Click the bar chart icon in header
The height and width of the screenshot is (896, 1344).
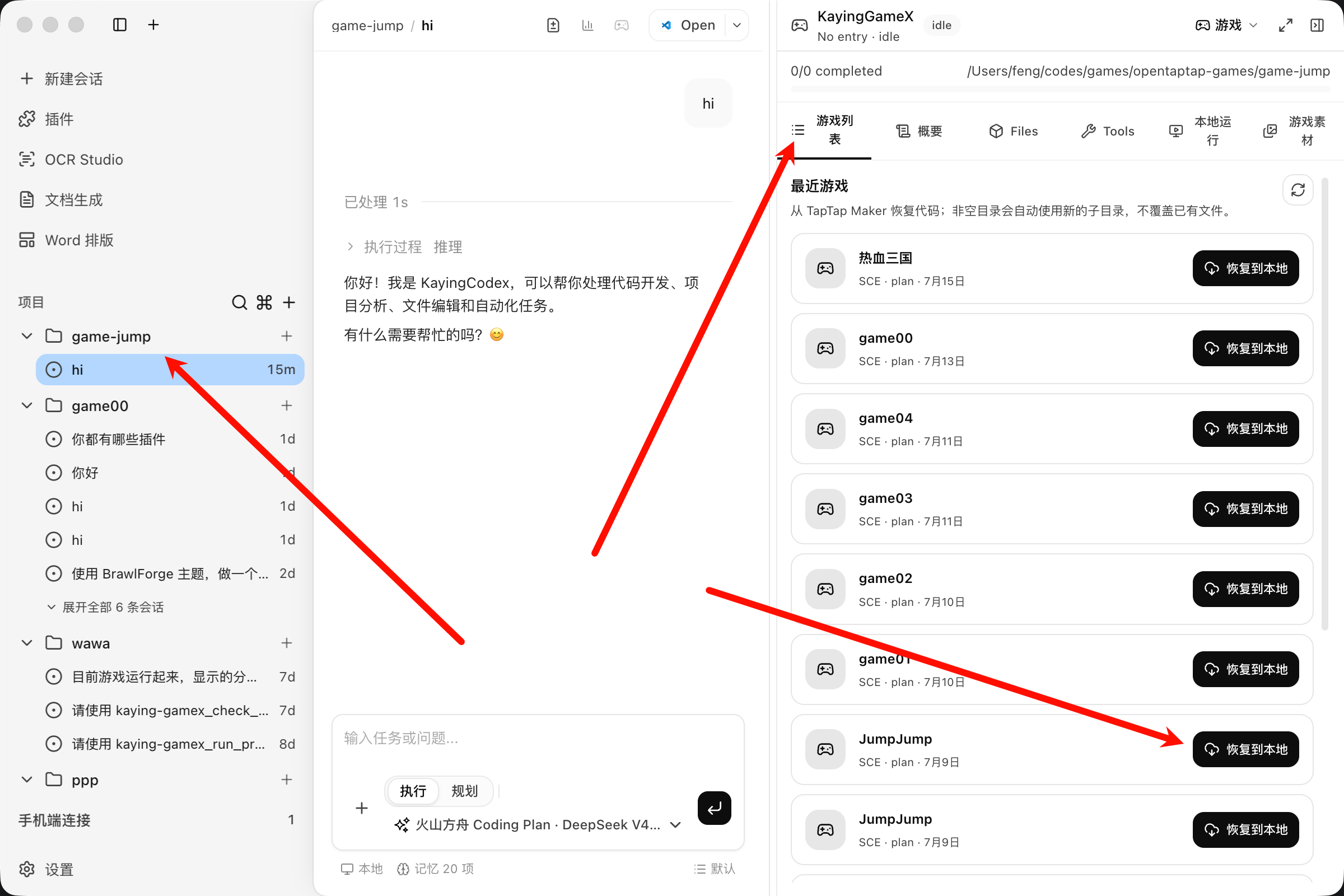point(587,25)
